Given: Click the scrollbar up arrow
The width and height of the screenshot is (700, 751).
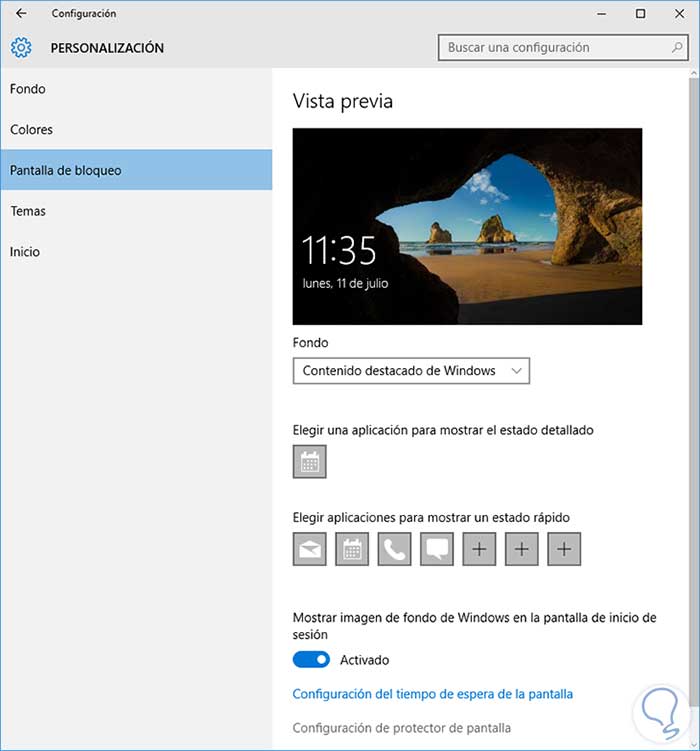Looking at the screenshot, I should tap(694, 73).
